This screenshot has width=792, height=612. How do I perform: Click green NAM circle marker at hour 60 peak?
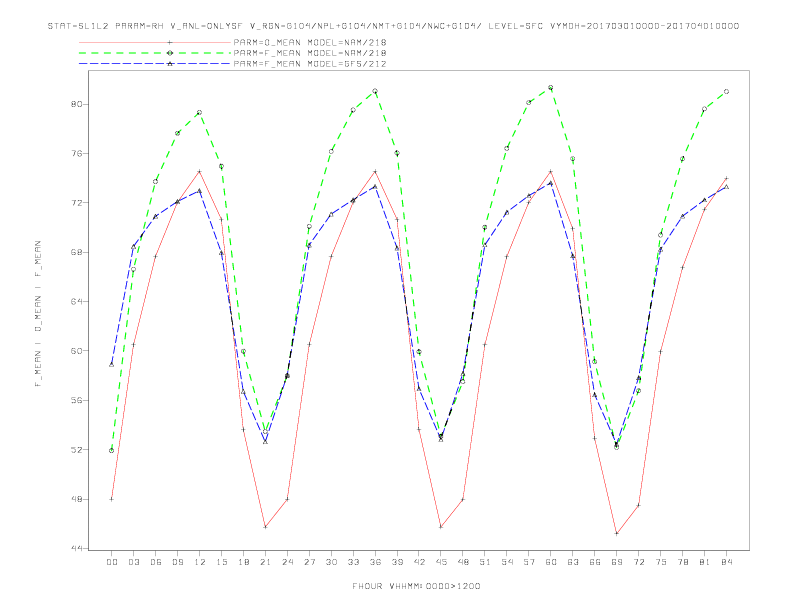[x=551, y=88]
